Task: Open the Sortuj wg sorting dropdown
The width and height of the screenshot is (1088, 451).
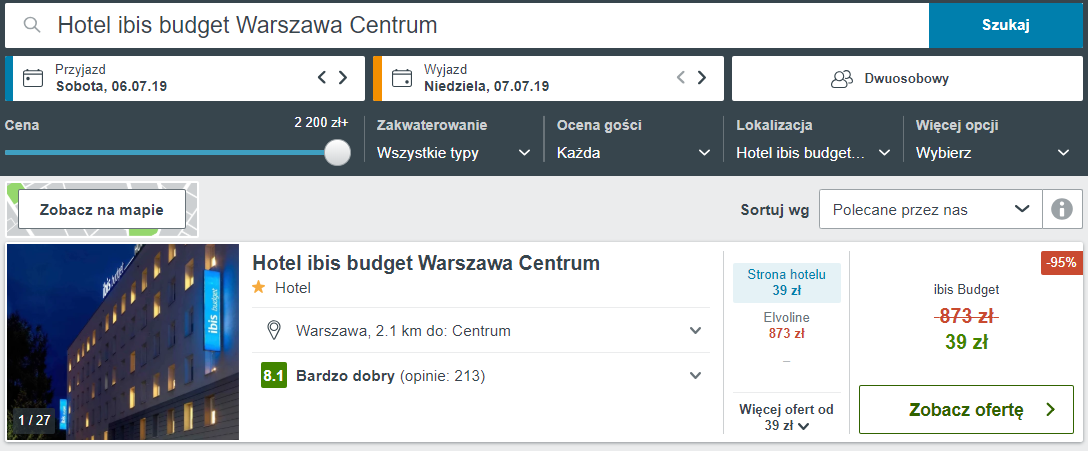Action: 930,209
